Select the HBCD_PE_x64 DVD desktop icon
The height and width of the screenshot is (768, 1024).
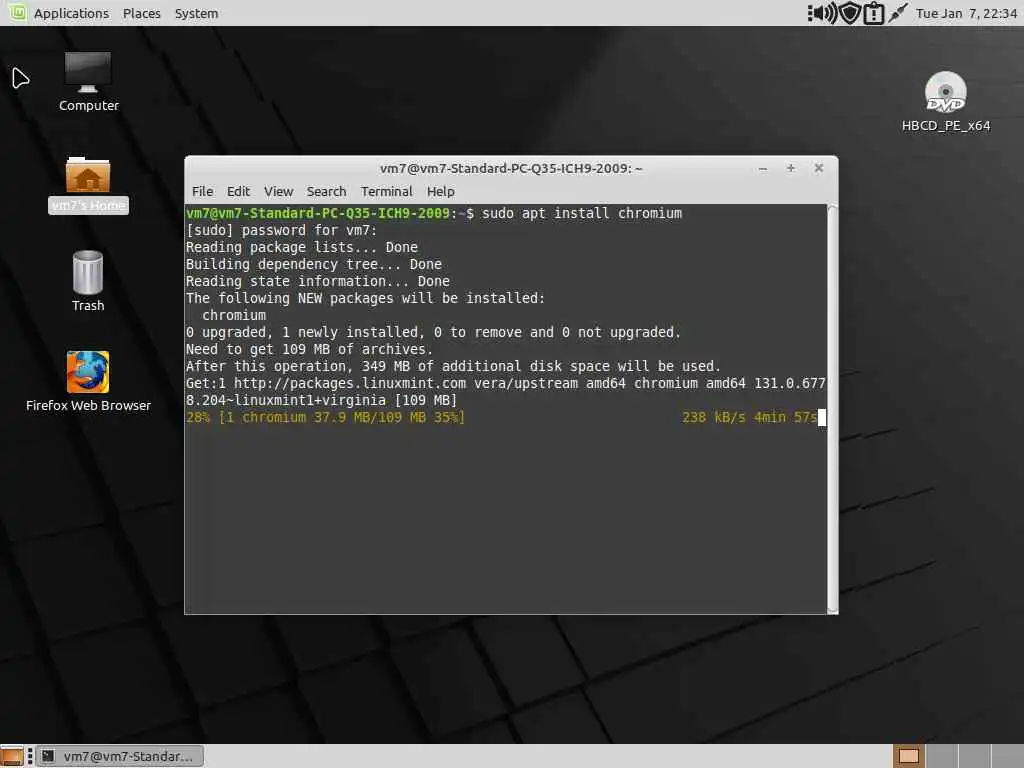click(x=946, y=102)
